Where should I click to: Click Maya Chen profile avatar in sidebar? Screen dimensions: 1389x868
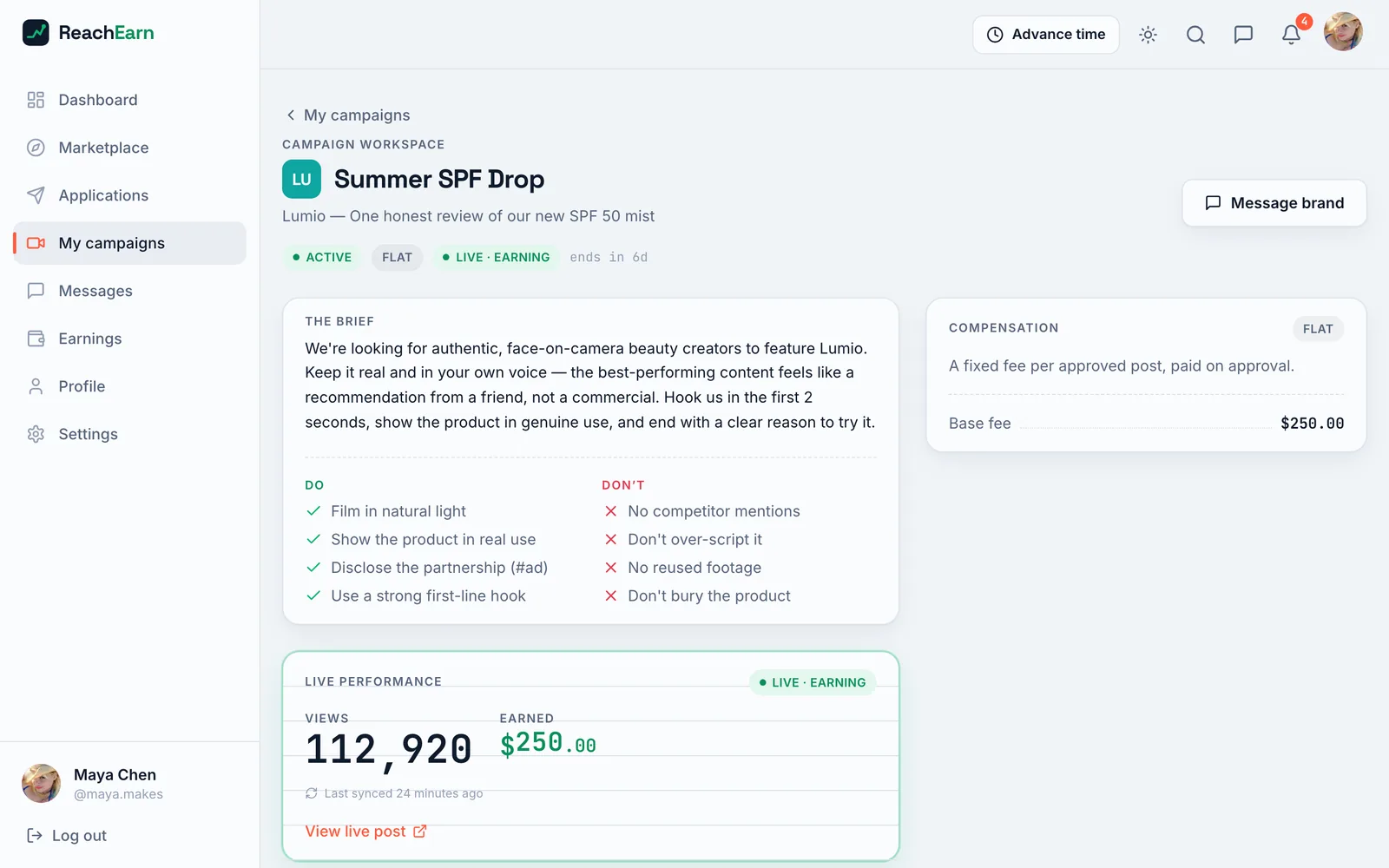pos(41,783)
